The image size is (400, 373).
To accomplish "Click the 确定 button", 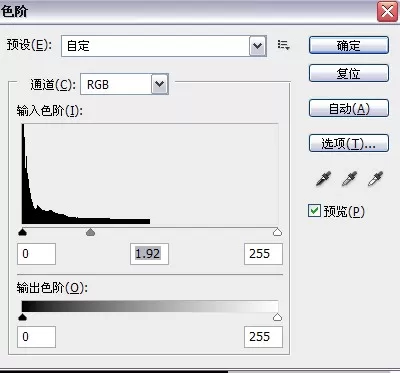I will coord(349,45).
